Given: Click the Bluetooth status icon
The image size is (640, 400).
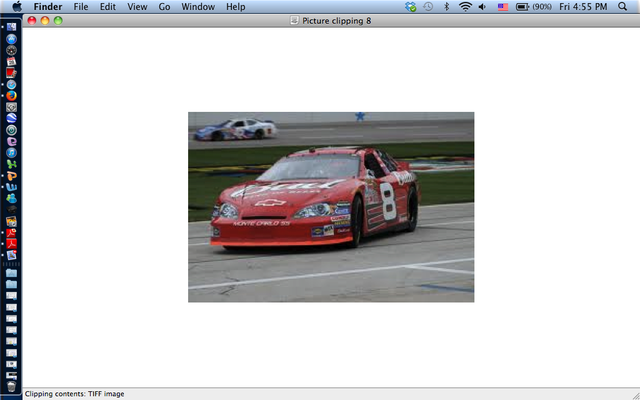Looking at the screenshot, I should pyautogui.click(x=446, y=7).
